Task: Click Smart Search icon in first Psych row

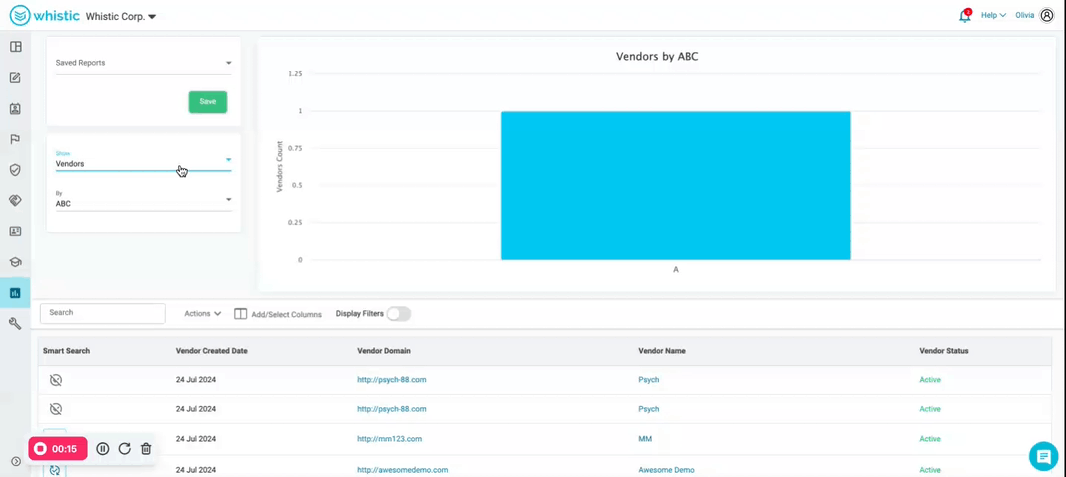Action: [x=56, y=380]
